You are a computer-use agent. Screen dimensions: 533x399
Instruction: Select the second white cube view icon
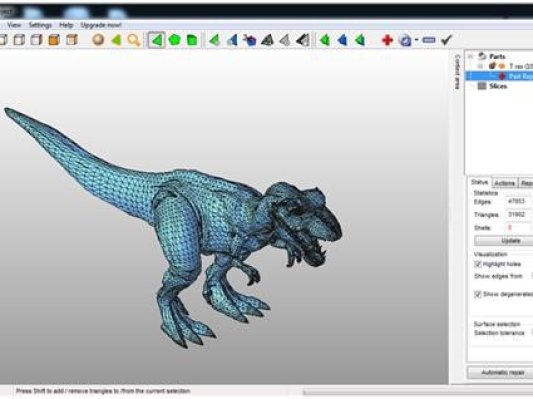click(19, 40)
